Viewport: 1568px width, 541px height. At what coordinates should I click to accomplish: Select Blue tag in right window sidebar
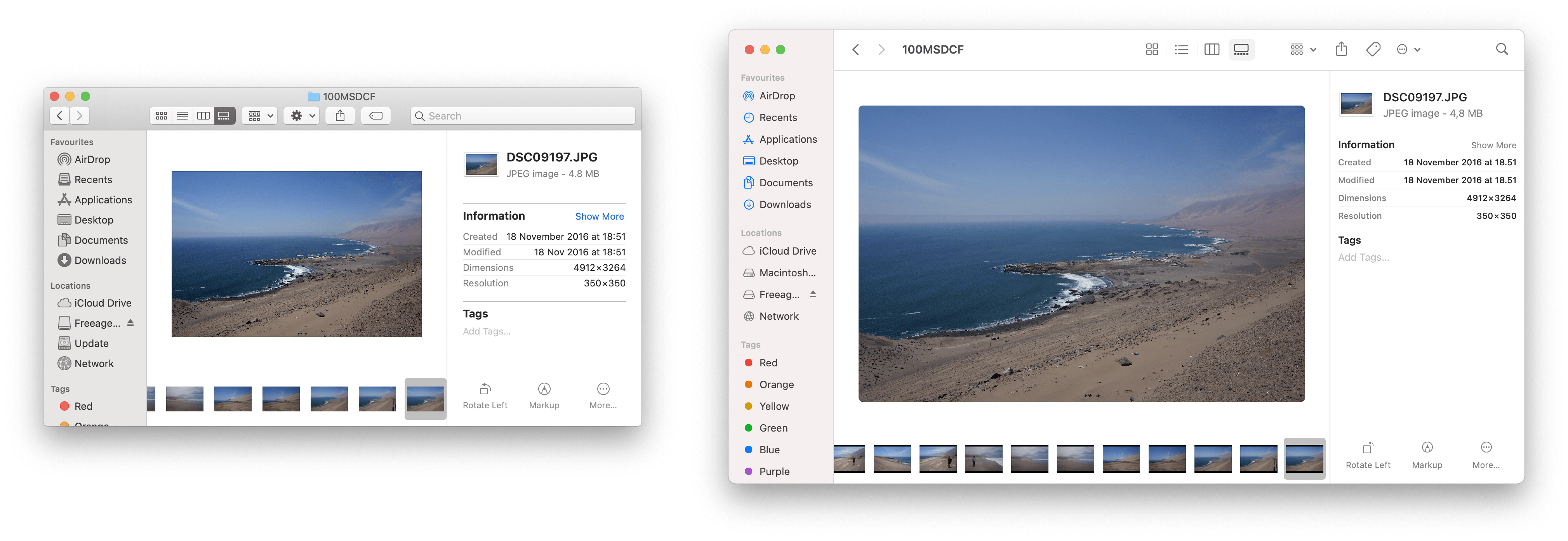pos(762,450)
